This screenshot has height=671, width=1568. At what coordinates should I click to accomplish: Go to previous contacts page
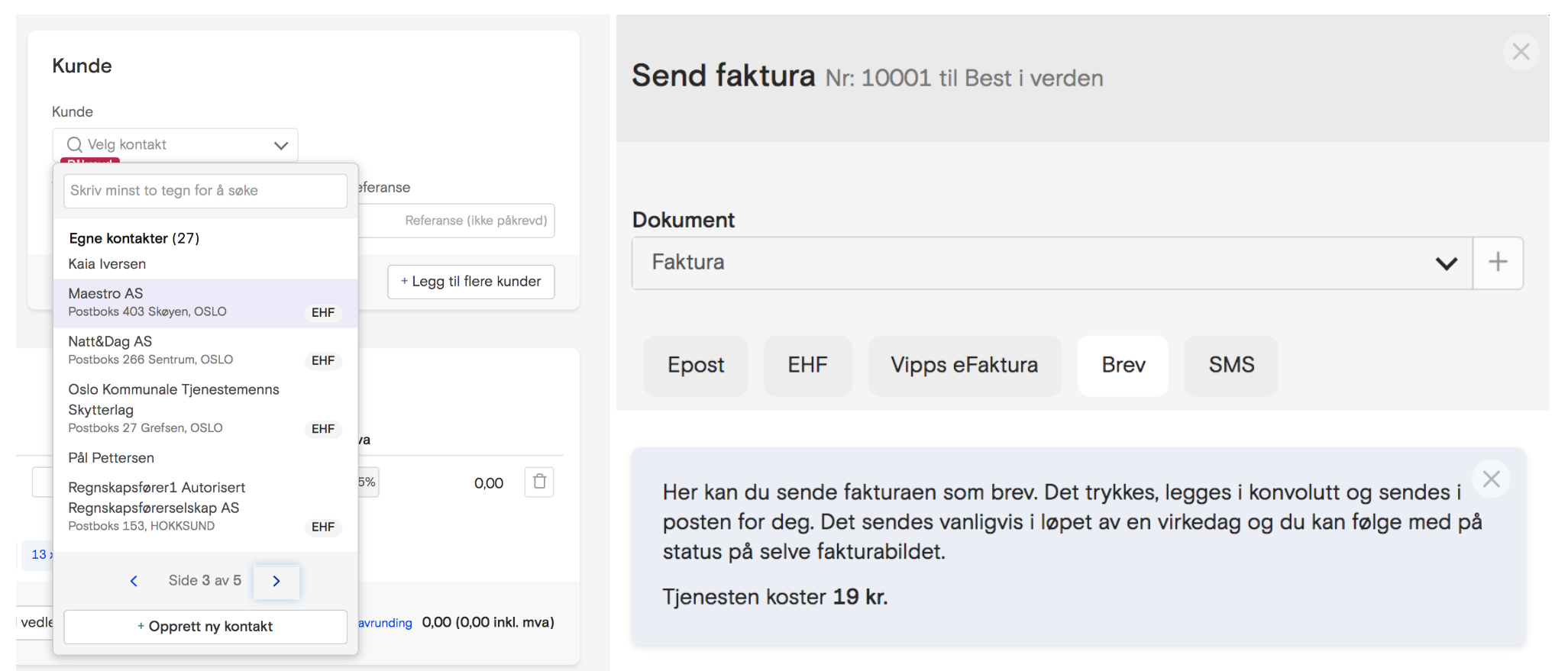click(134, 581)
